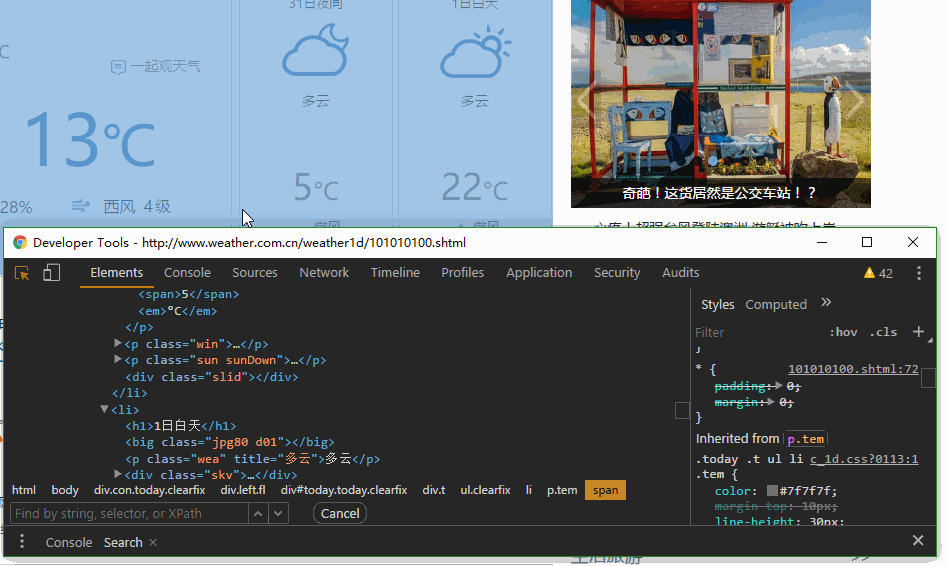Toggle the :hov element state panel
The image size is (948, 566).
(x=843, y=332)
